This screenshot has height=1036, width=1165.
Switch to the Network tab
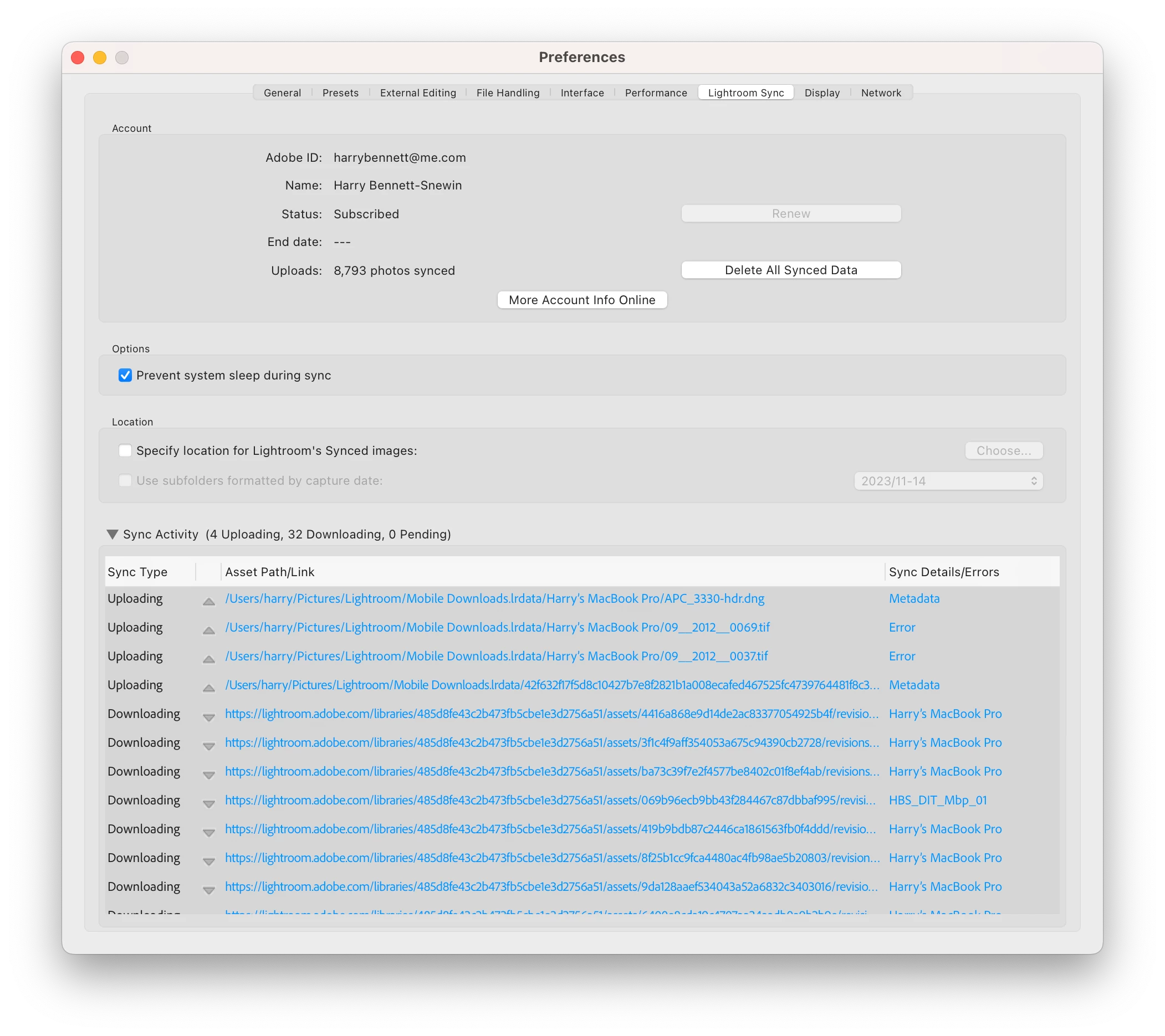click(881, 93)
